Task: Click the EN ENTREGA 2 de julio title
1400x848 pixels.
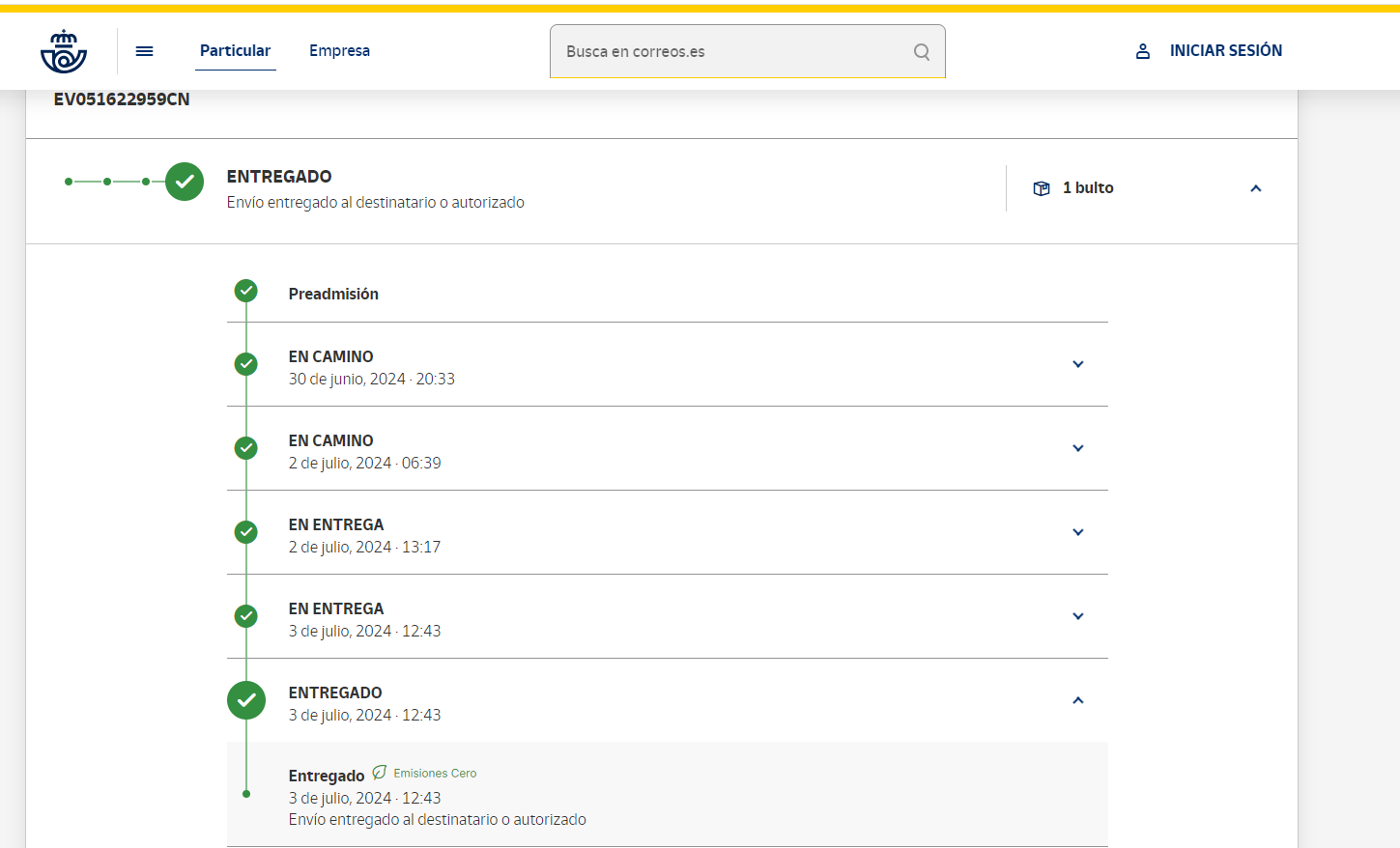Action: (x=336, y=524)
